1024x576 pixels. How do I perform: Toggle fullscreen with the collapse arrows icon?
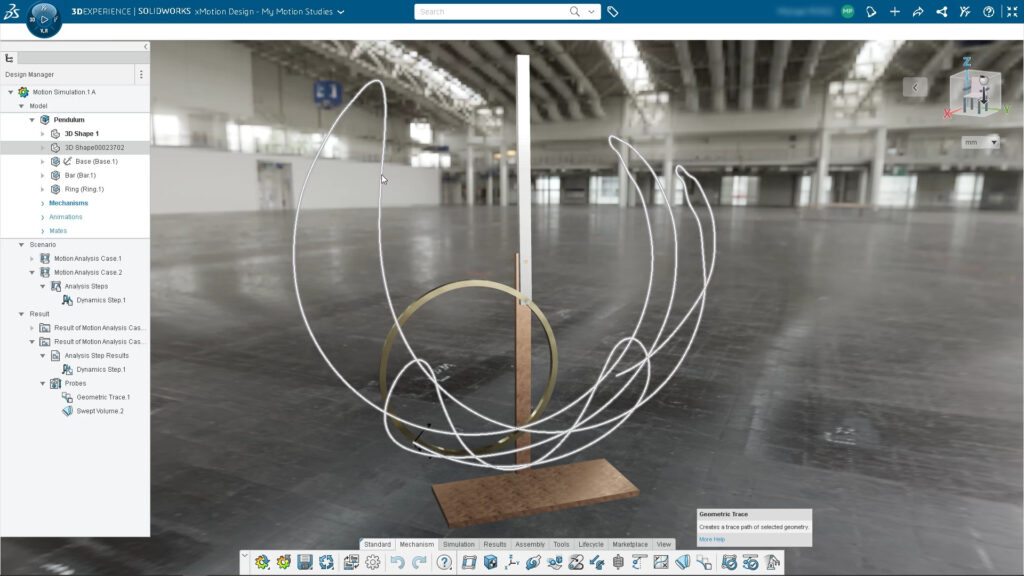(x=1011, y=12)
